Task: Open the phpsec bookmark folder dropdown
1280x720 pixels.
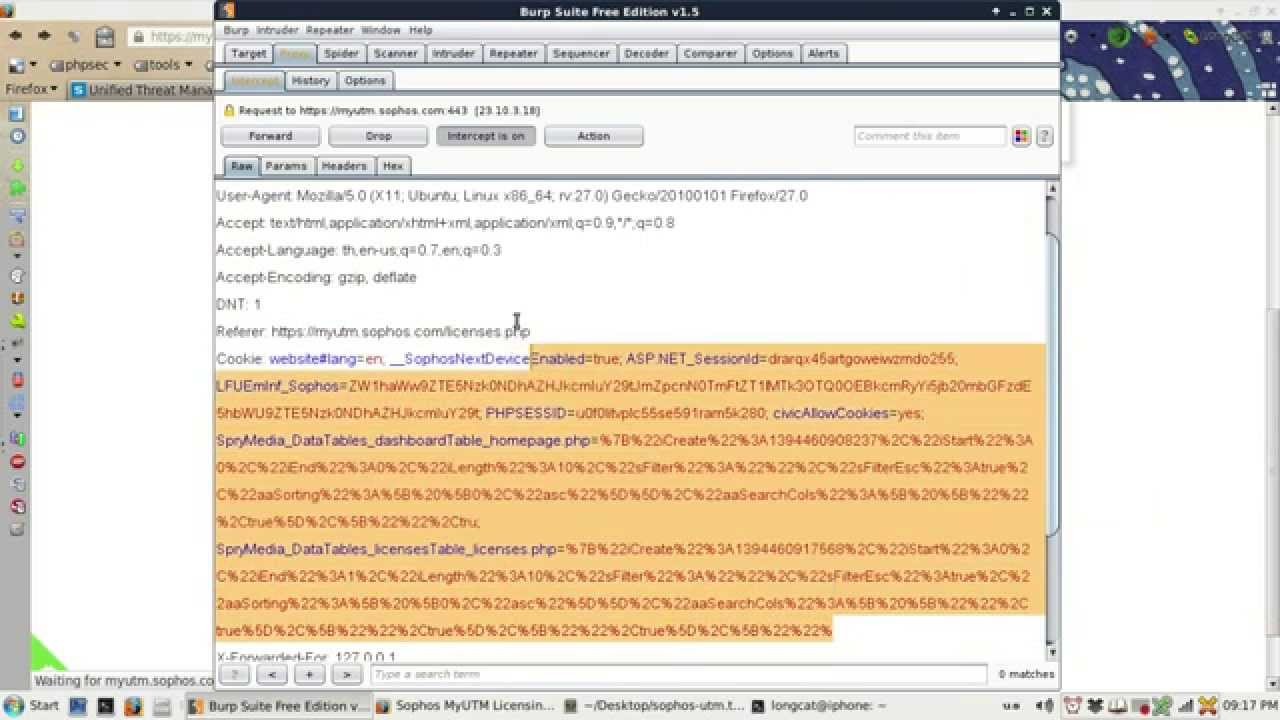Action: [85, 65]
